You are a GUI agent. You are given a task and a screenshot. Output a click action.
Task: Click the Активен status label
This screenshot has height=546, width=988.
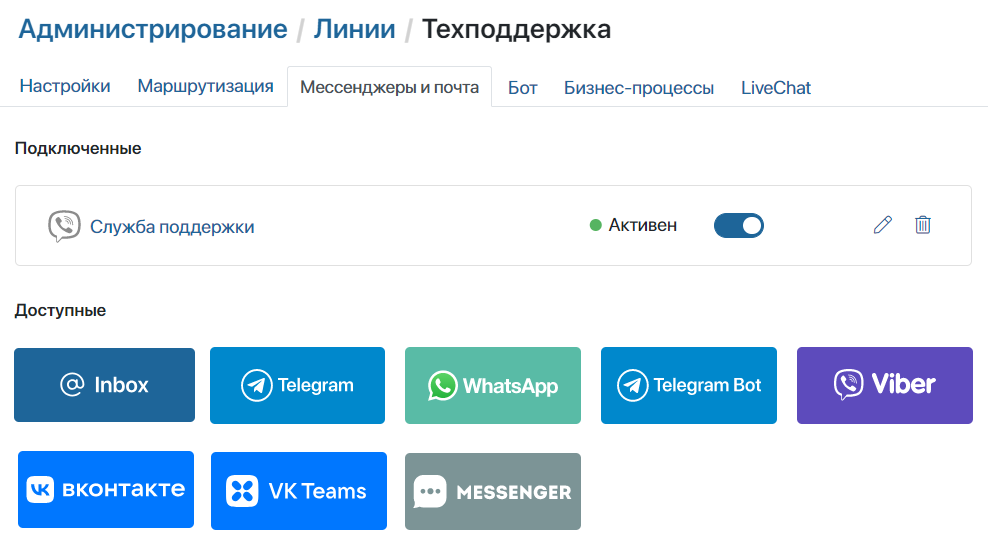pos(642,225)
